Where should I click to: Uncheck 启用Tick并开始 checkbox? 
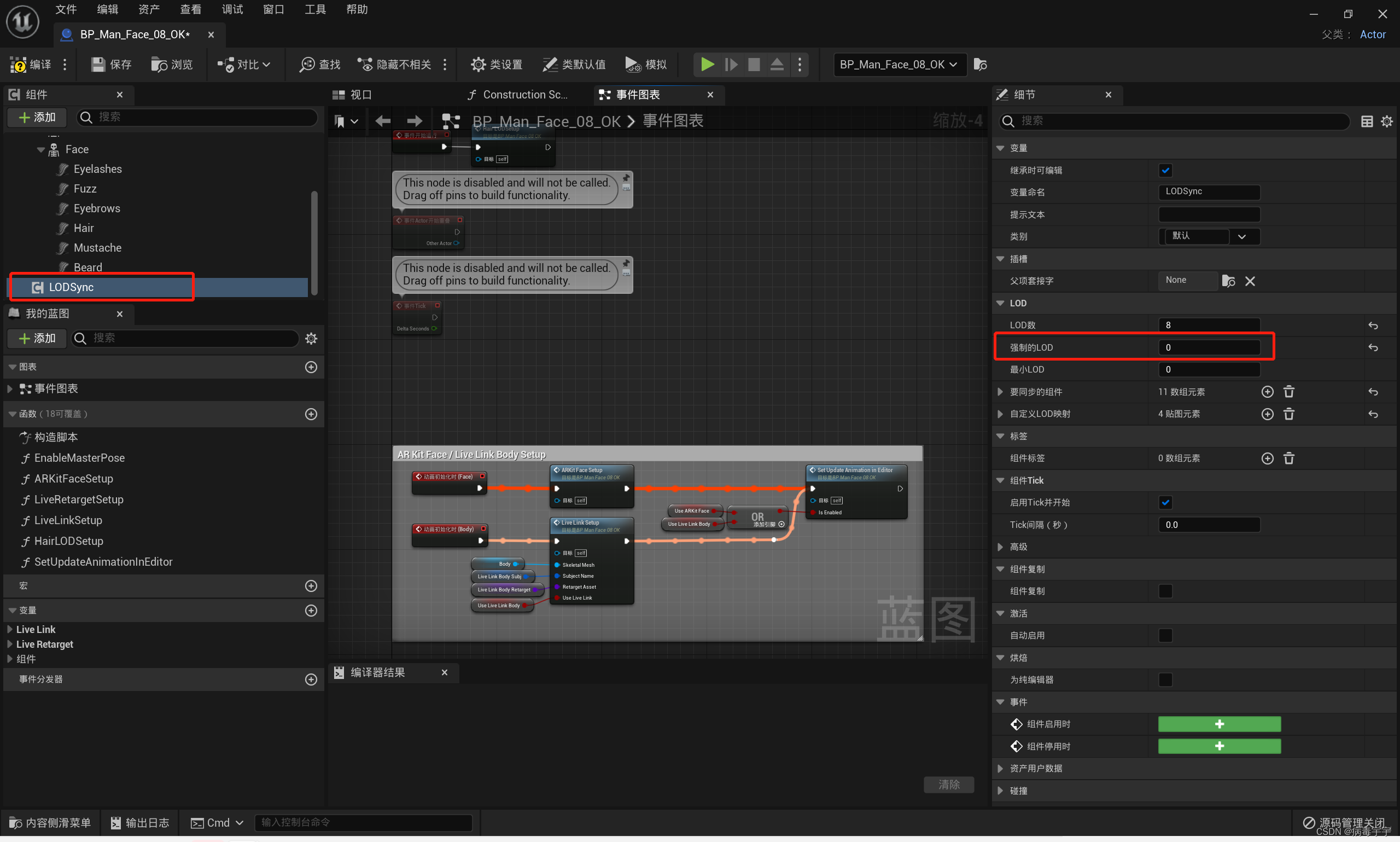(x=1165, y=503)
